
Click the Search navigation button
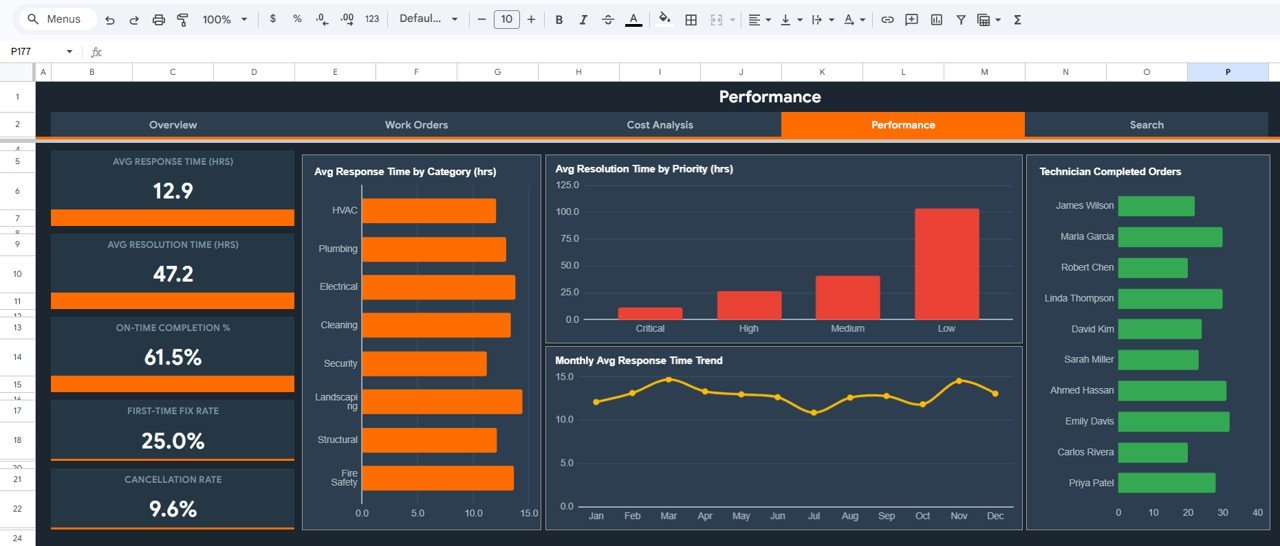1146,125
